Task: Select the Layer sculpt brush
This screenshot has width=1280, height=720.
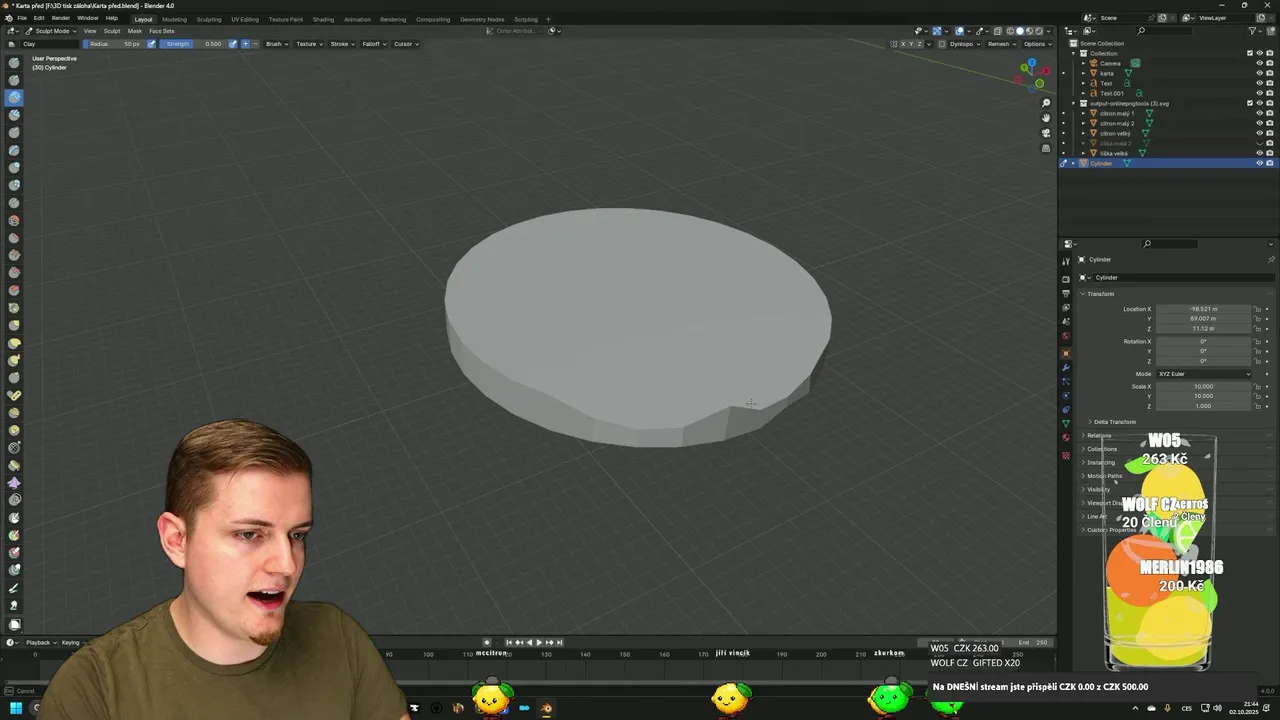Action: pyautogui.click(x=14, y=150)
